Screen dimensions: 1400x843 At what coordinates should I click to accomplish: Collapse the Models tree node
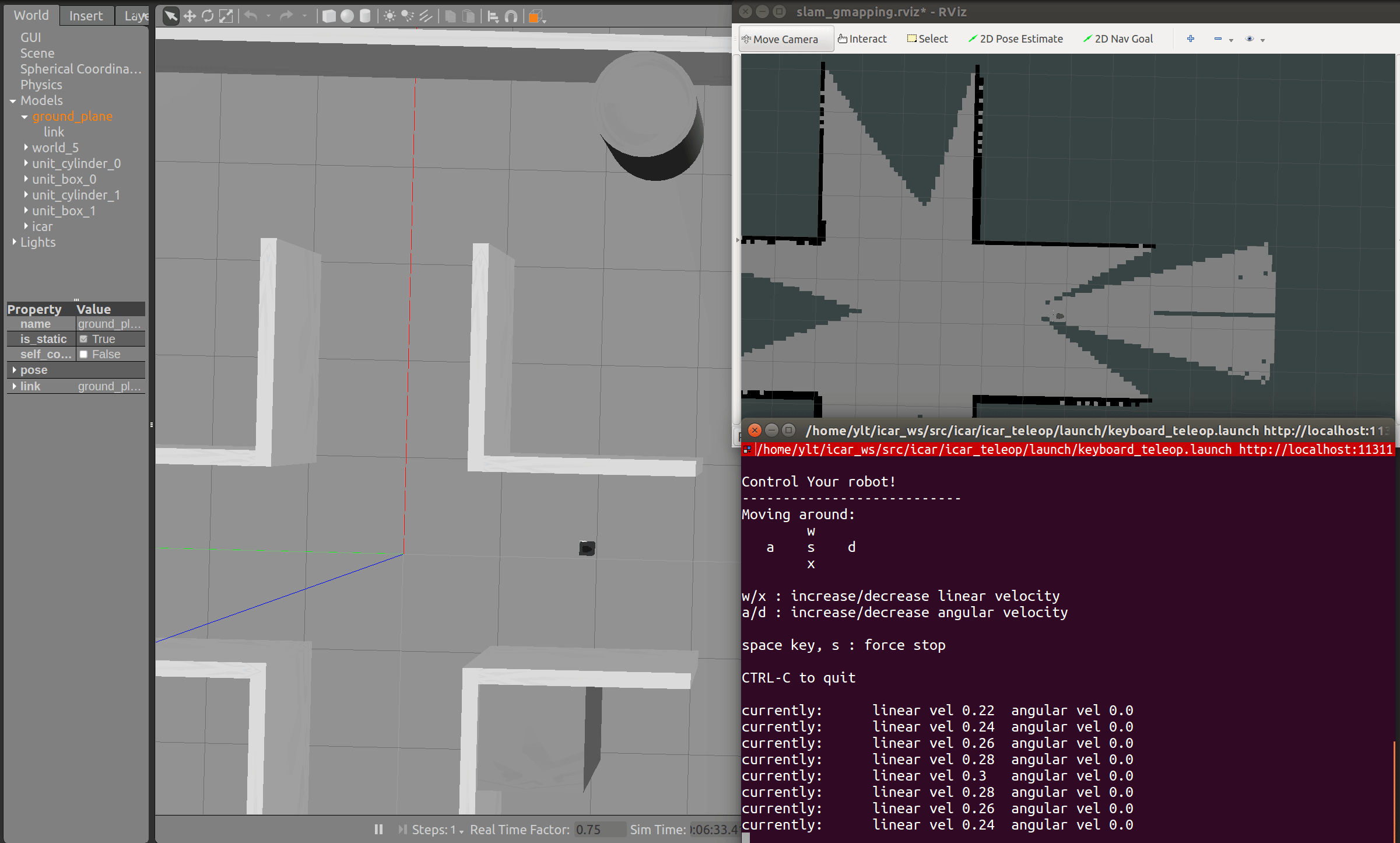click(x=13, y=101)
